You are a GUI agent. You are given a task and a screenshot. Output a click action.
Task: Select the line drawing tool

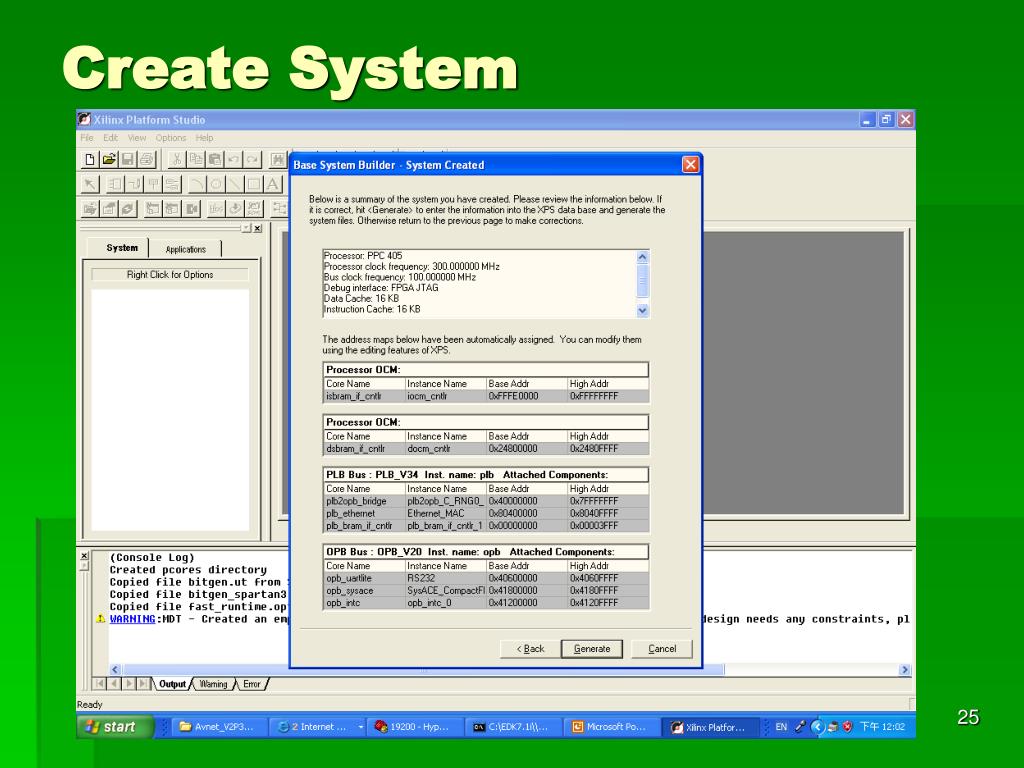pyautogui.click(x=234, y=184)
